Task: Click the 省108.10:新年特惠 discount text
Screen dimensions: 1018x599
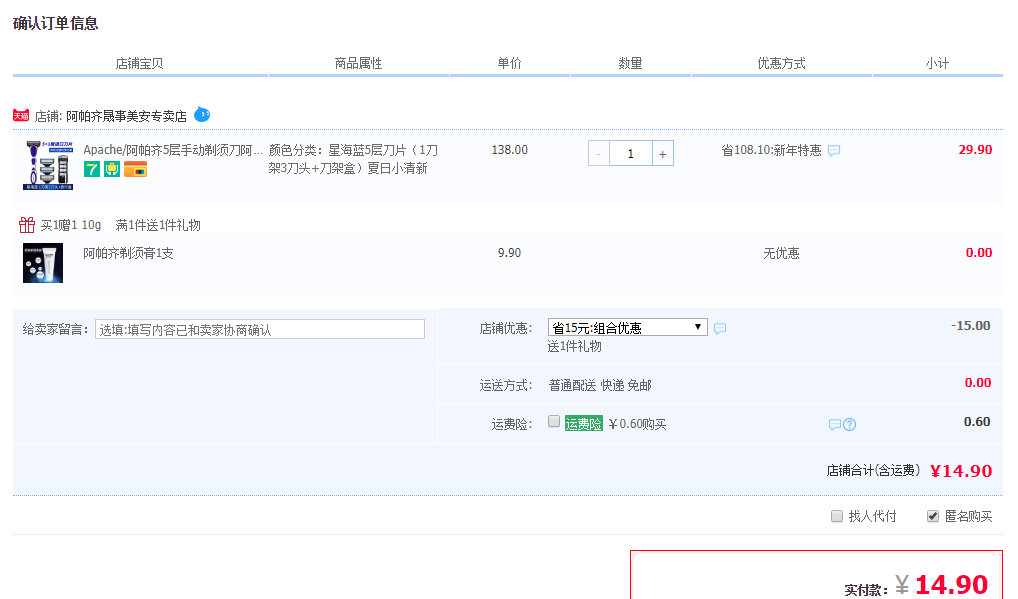Action: coord(771,151)
